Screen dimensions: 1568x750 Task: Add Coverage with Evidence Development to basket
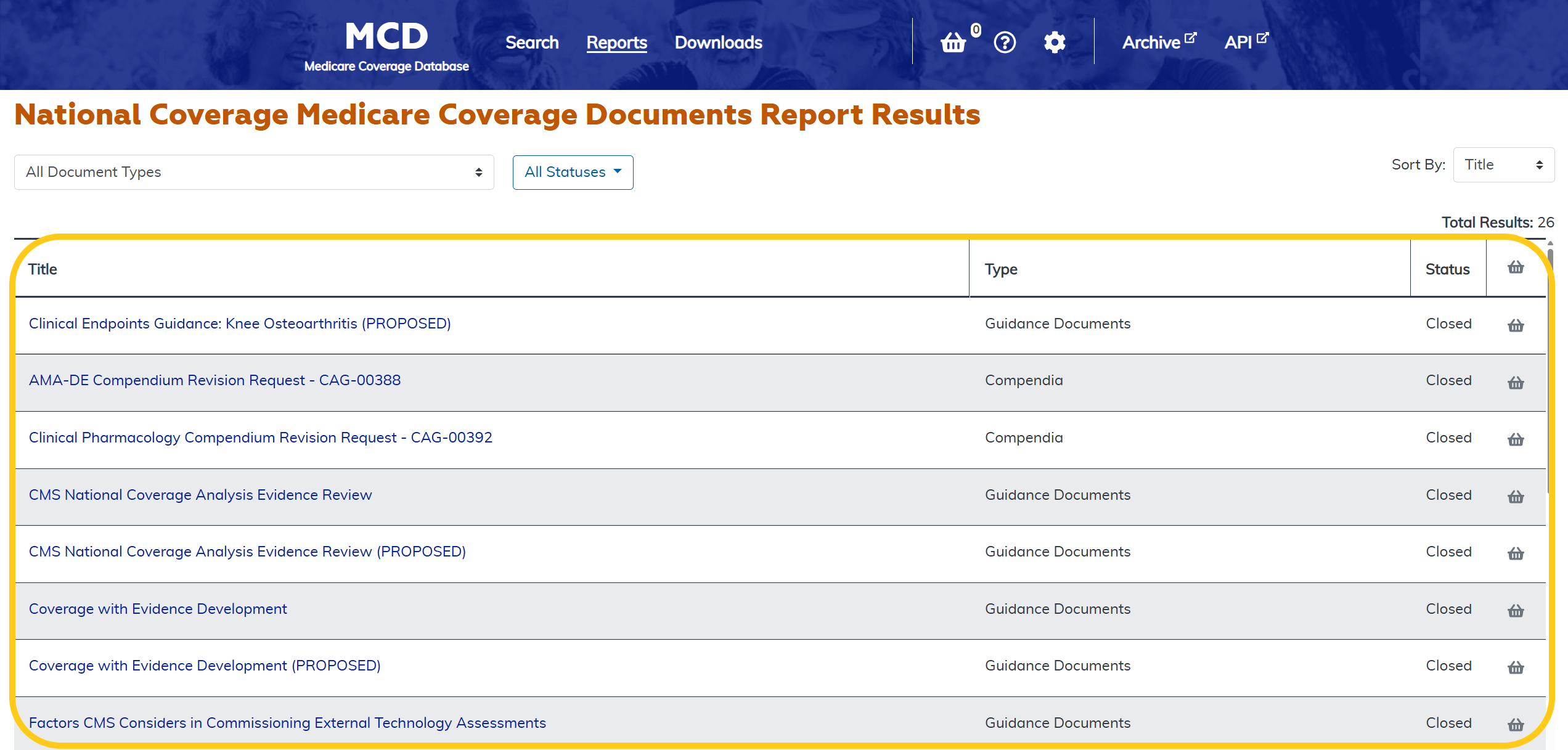point(1516,611)
